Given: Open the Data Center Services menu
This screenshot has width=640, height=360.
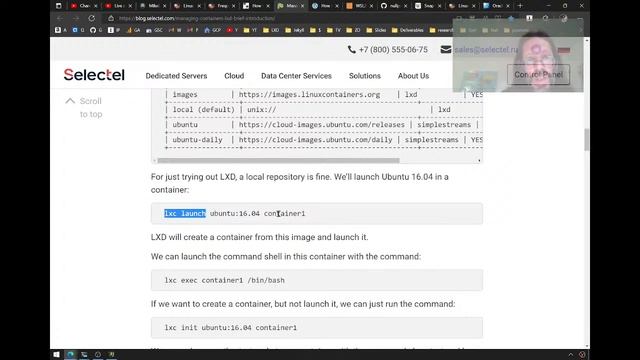Looking at the screenshot, I should 296,76.
